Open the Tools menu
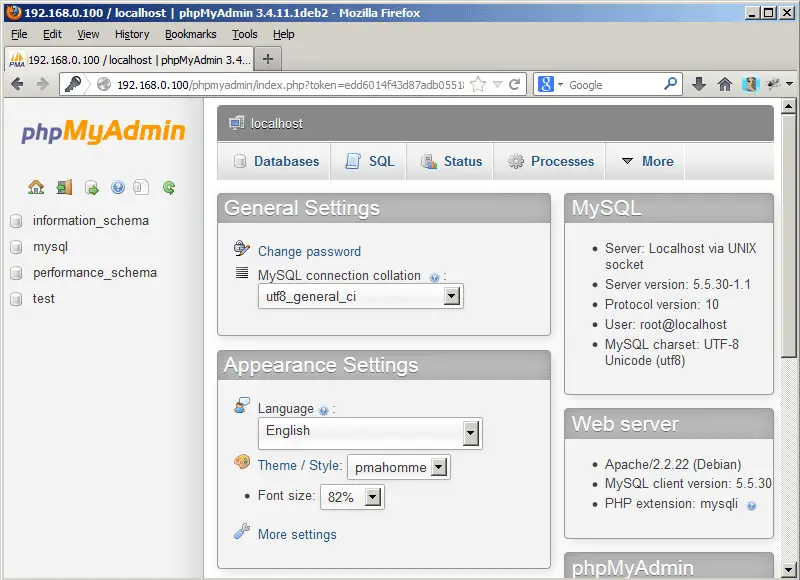This screenshot has width=800, height=580. point(245,34)
